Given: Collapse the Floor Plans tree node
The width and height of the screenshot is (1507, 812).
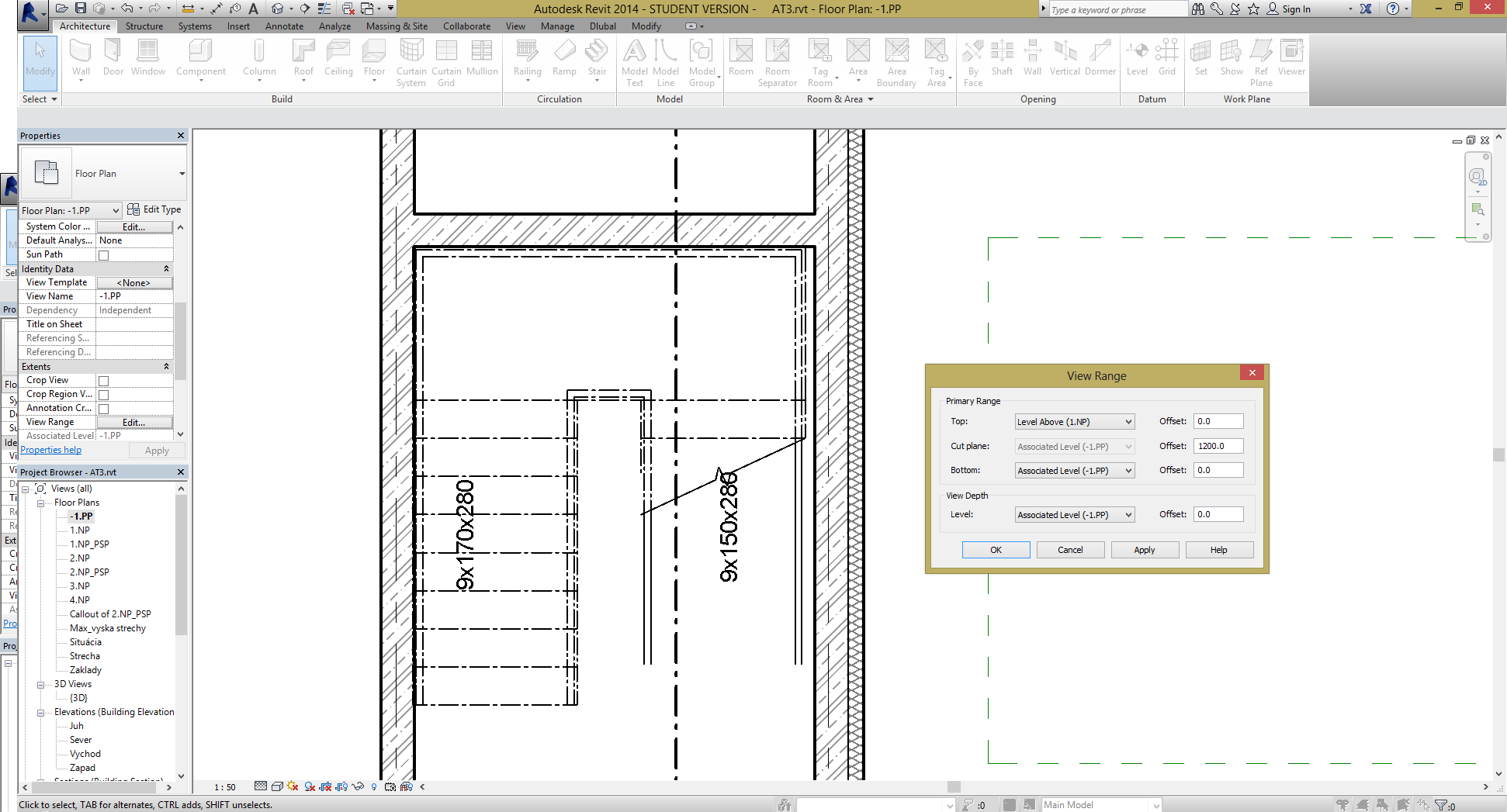Looking at the screenshot, I should pos(40,503).
